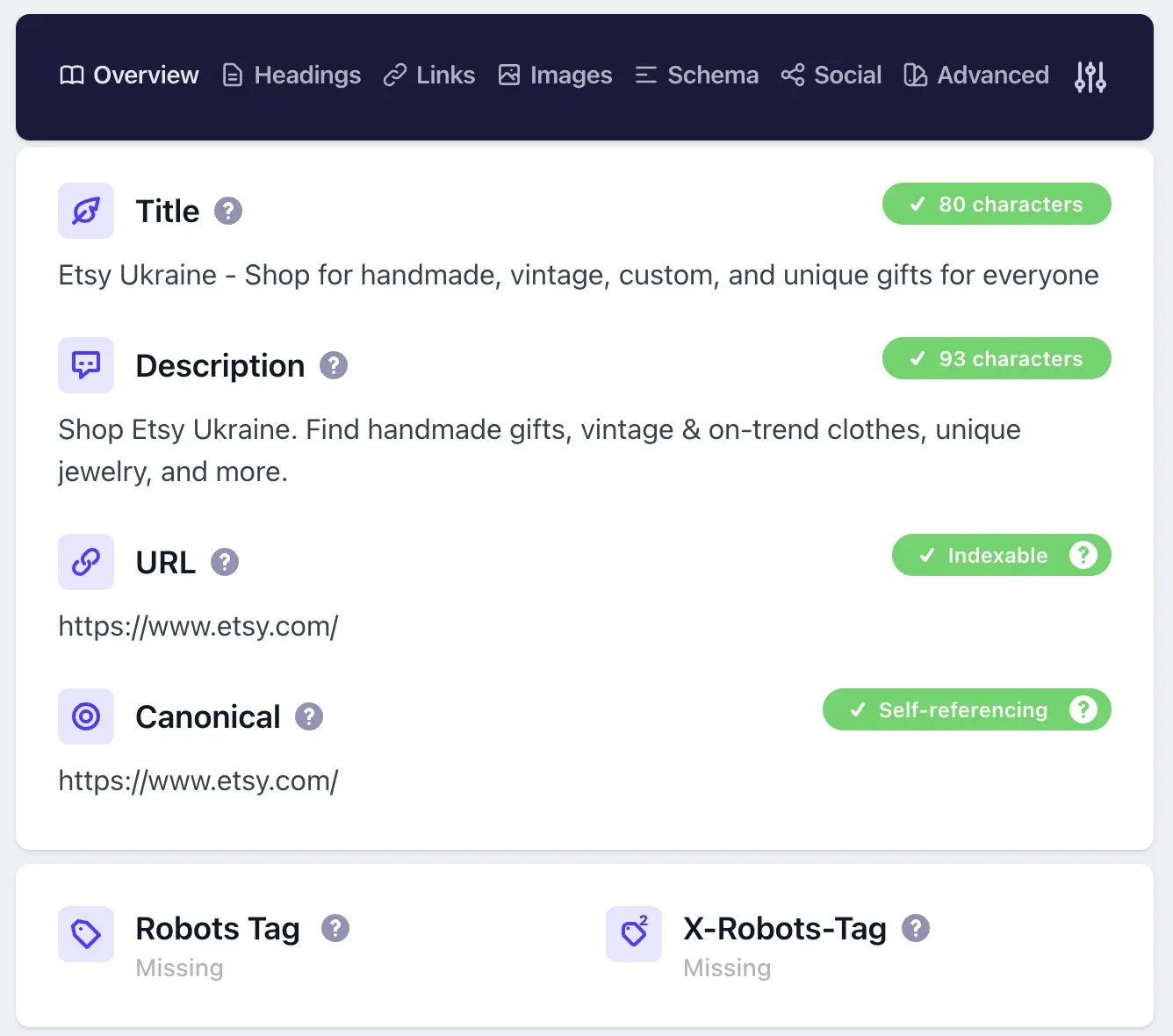The image size is (1173, 1036).
Task: Click the Indexable status badge
Action: [1002, 555]
